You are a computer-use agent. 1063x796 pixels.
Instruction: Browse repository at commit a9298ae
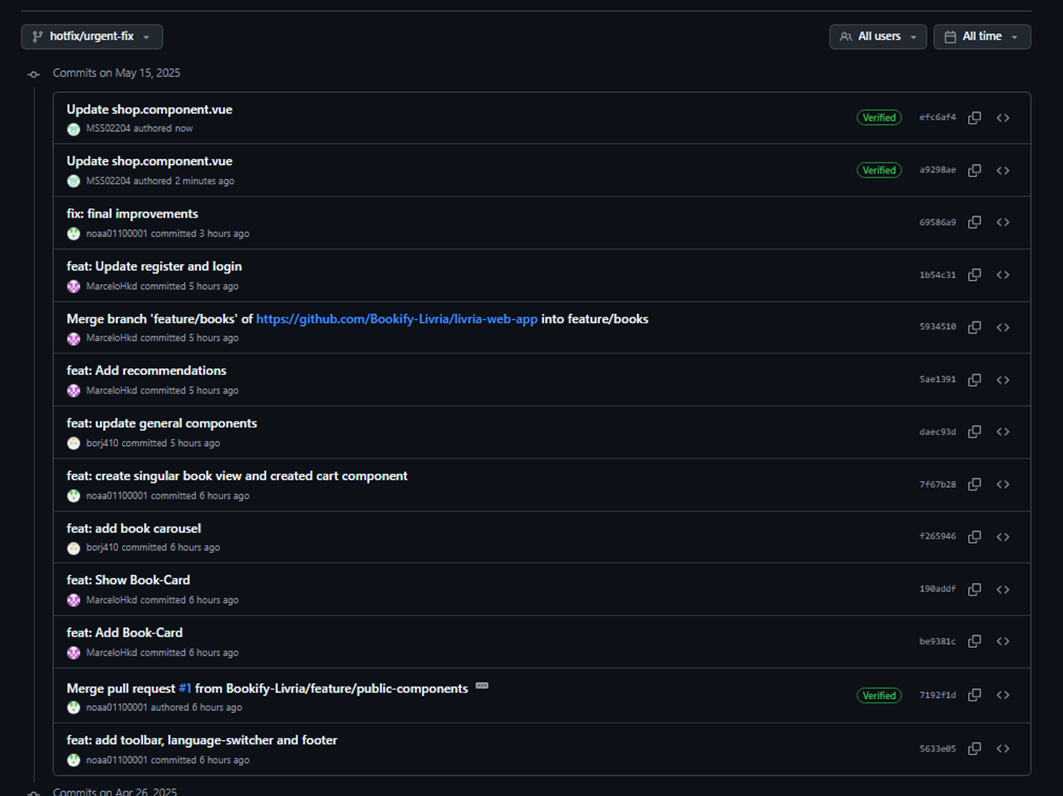(x=1003, y=170)
